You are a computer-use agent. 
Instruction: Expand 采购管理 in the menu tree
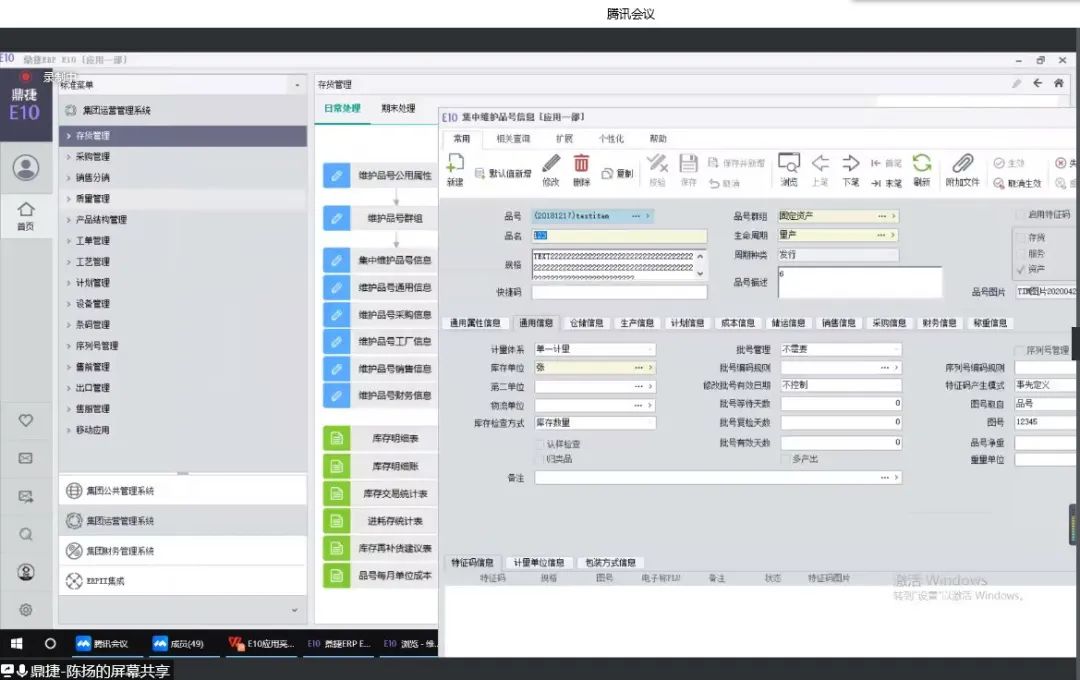pyautogui.click(x=92, y=157)
